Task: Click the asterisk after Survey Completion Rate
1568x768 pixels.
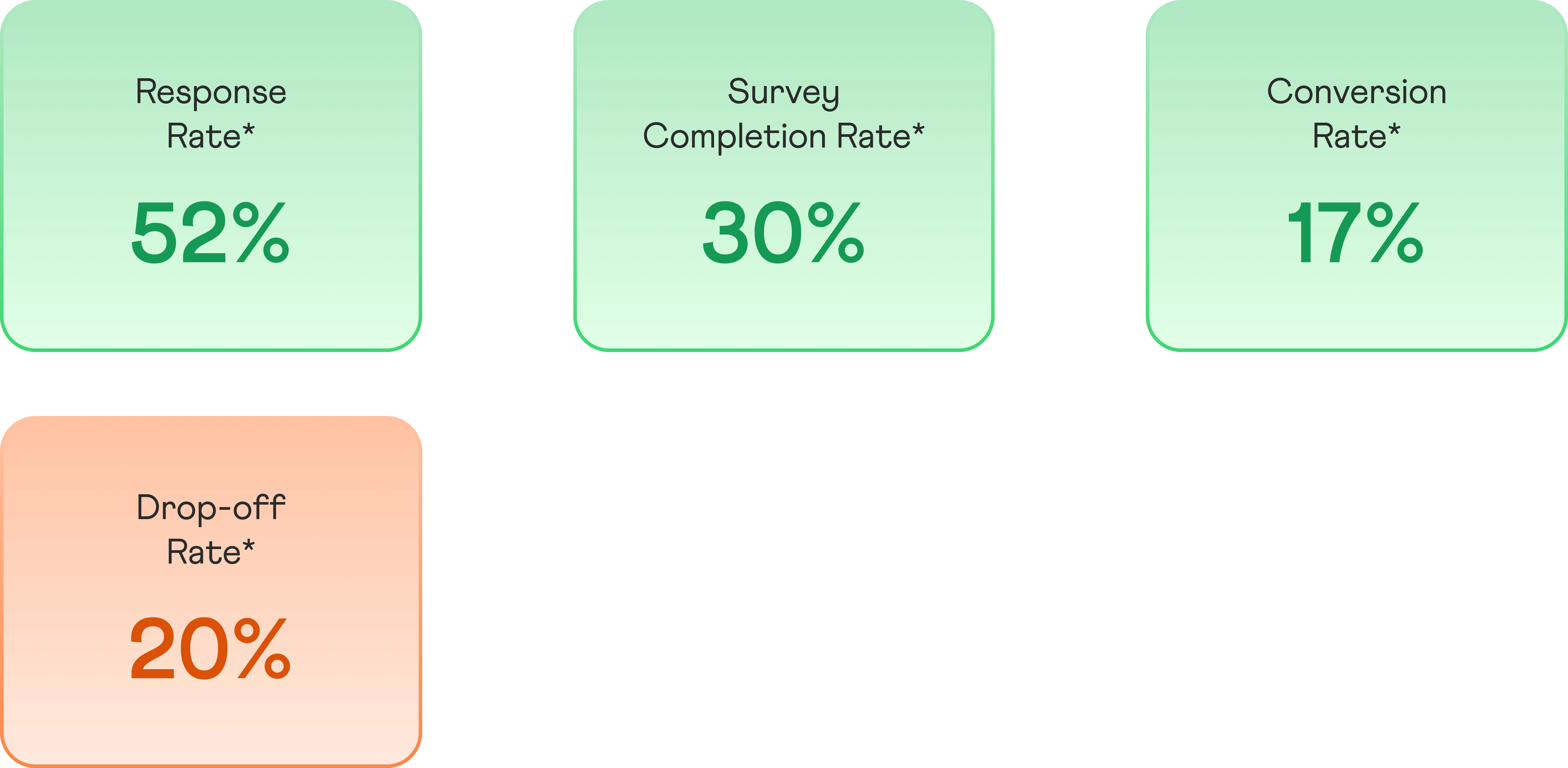Action: click(x=918, y=129)
